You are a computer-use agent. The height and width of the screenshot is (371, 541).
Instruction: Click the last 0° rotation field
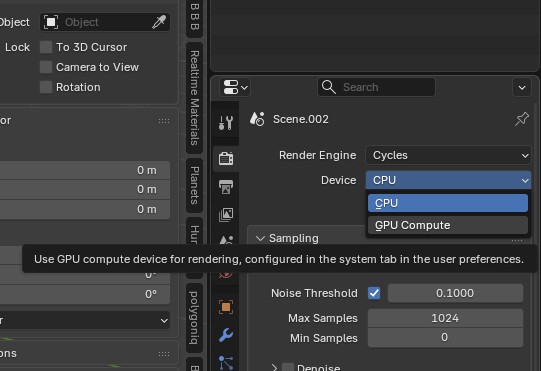(85, 294)
